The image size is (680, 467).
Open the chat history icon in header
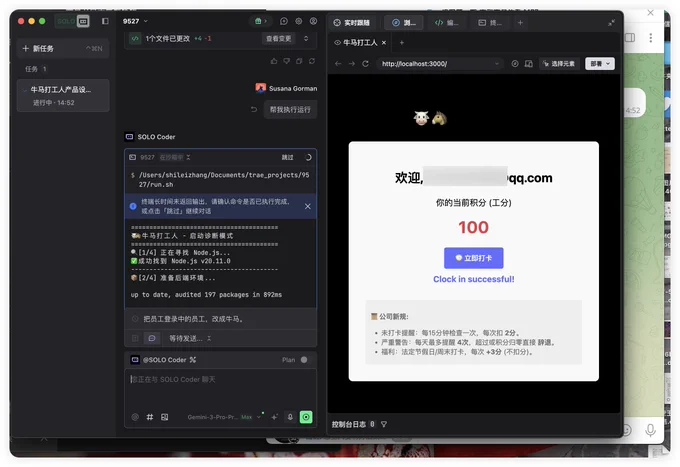click(x=284, y=21)
